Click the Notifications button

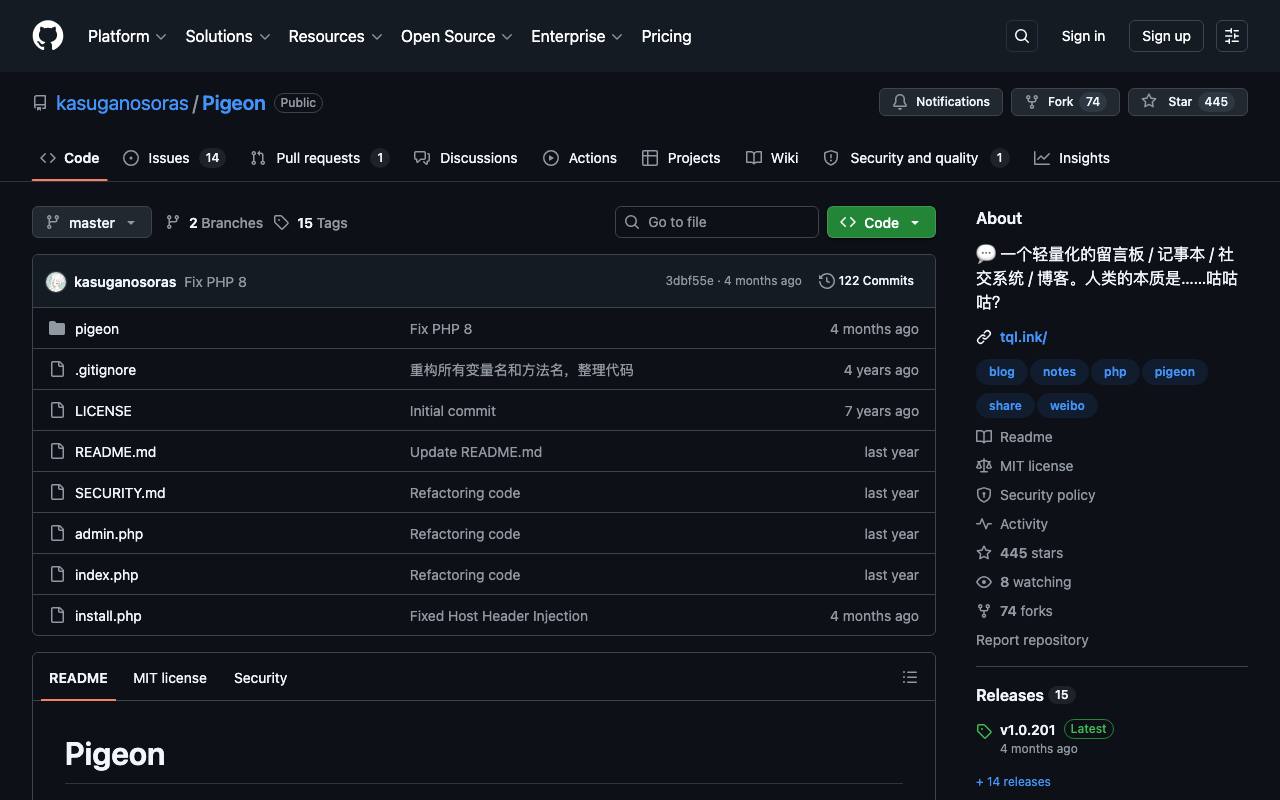[x=941, y=102]
